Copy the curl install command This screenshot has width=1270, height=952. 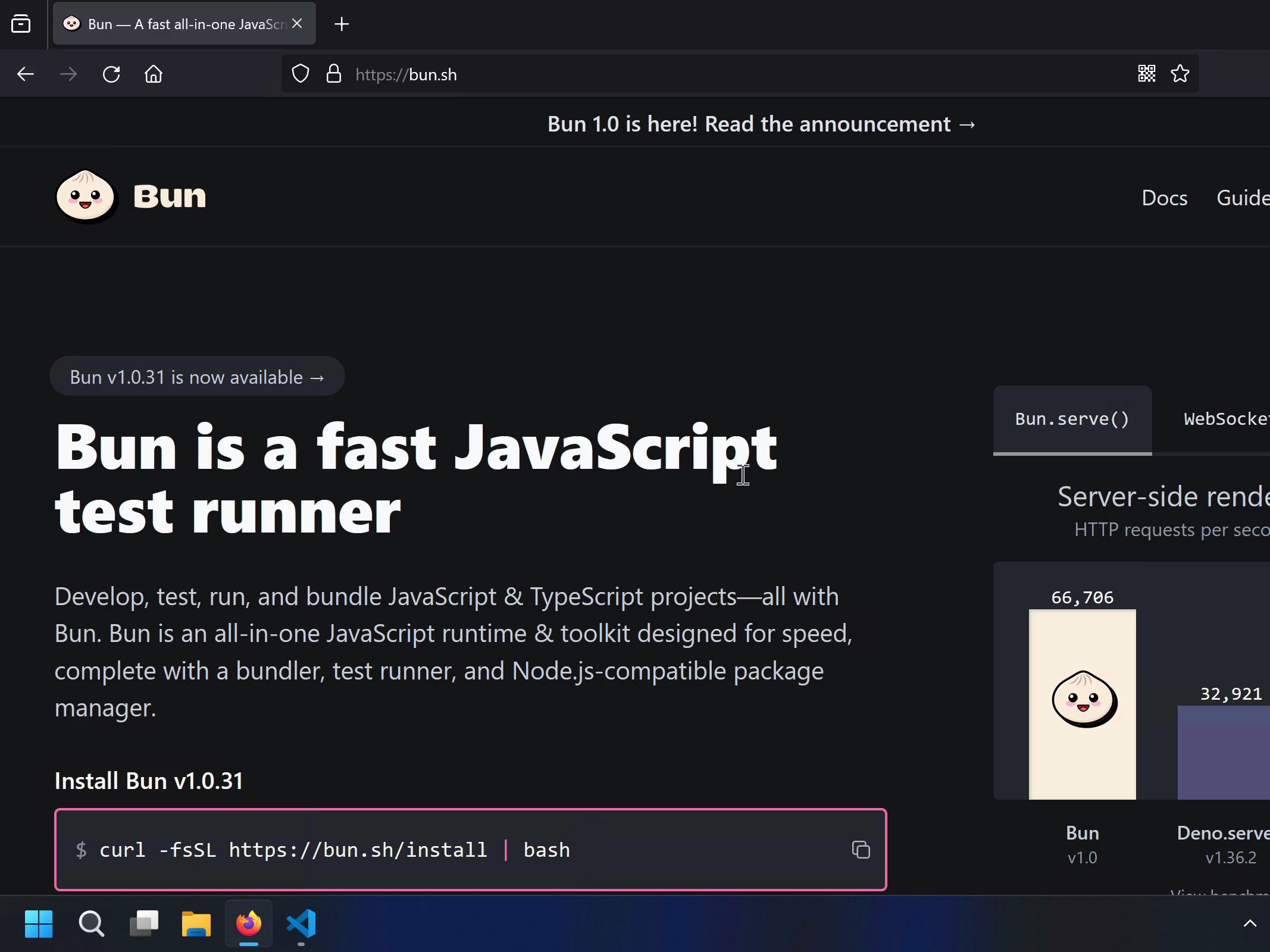861,850
